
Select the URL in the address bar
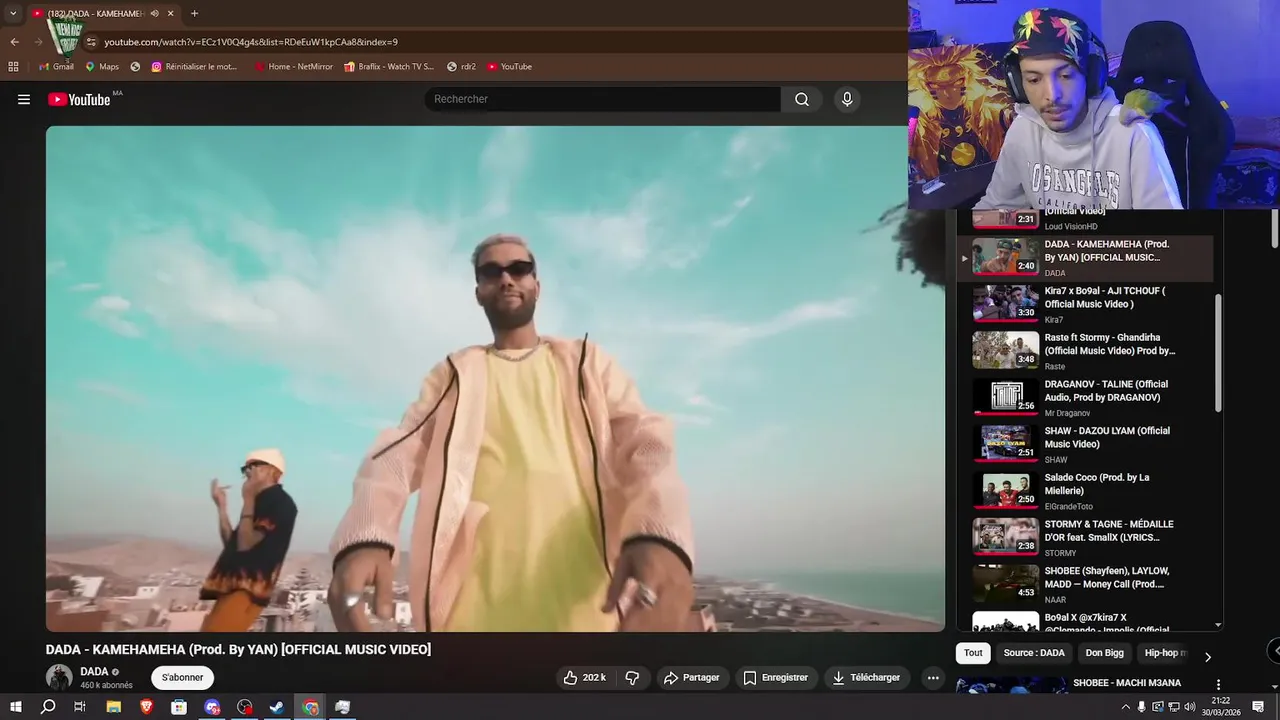click(x=251, y=42)
